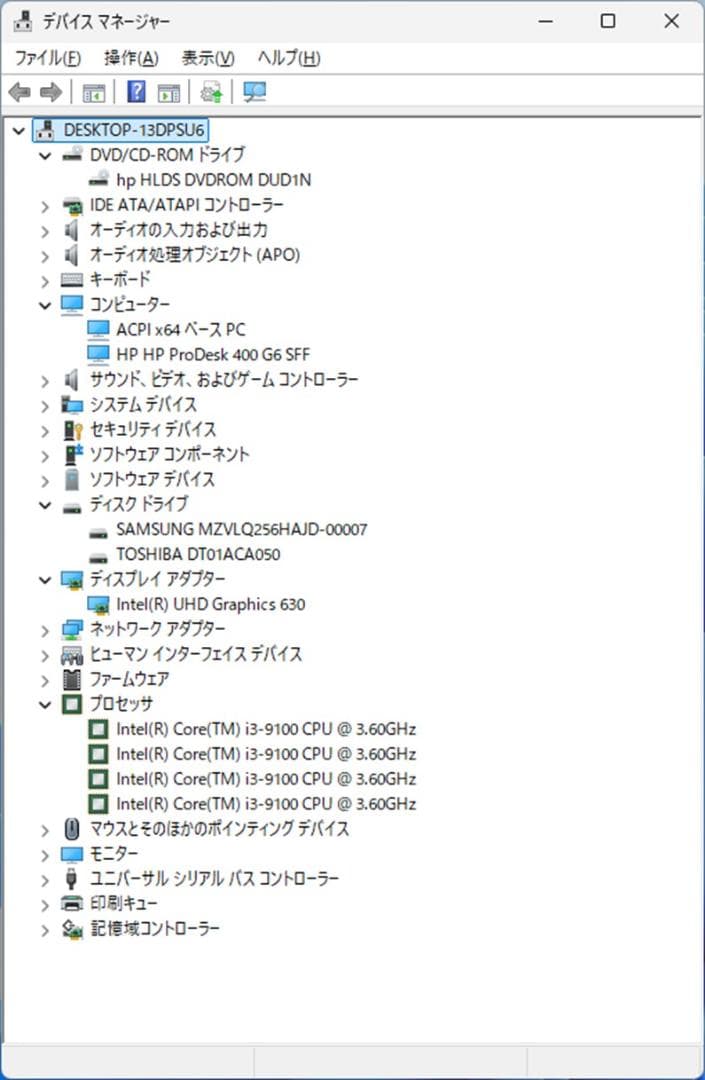Minimize the Device Manager window
The width and height of the screenshot is (705, 1080).
[545, 21]
